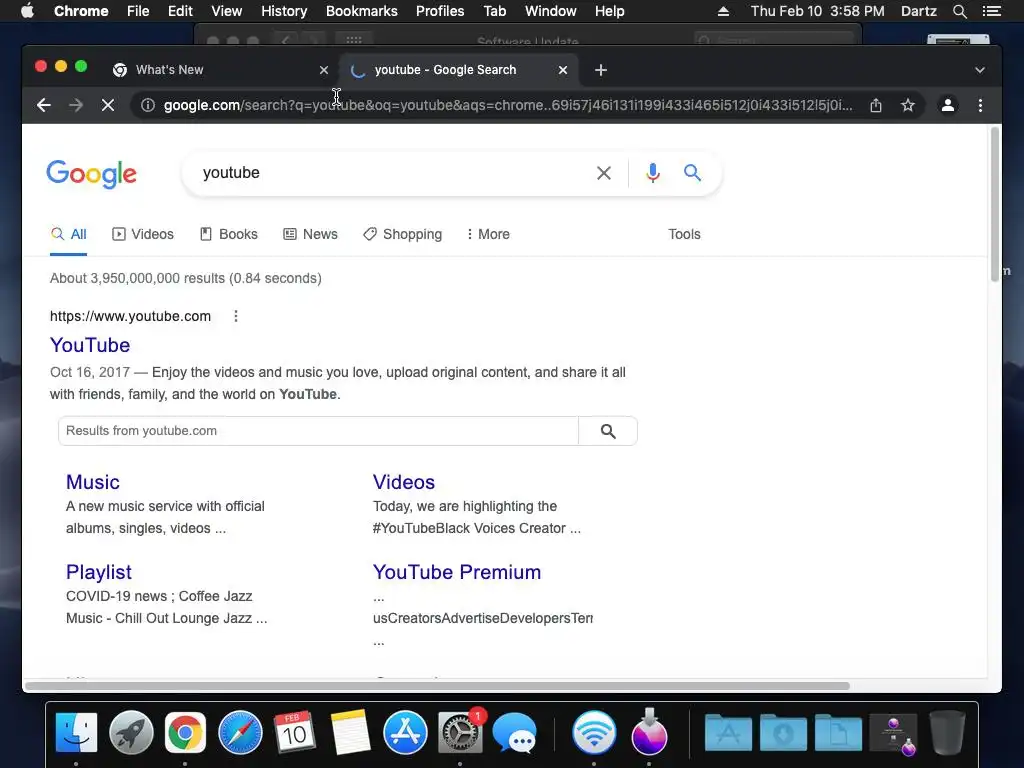Filter results by News
The width and height of the screenshot is (1024, 768).
pyautogui.click(x=310, y=234)
